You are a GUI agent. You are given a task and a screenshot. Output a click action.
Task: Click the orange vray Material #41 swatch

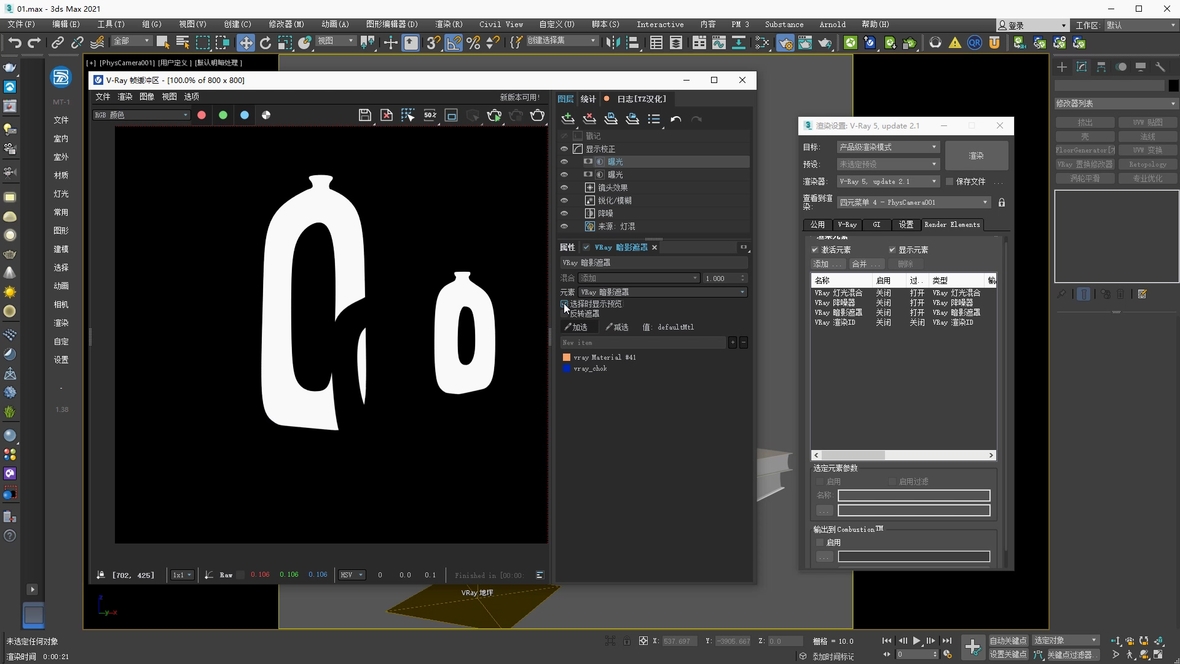click(x=567, y=357)
